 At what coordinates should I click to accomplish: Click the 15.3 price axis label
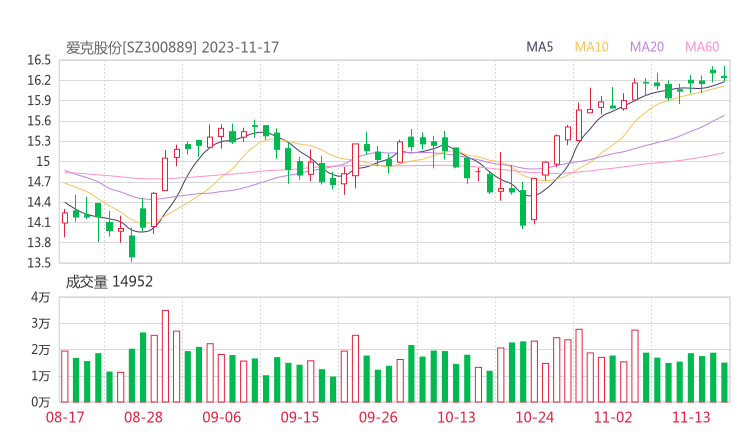coord(39,141)
